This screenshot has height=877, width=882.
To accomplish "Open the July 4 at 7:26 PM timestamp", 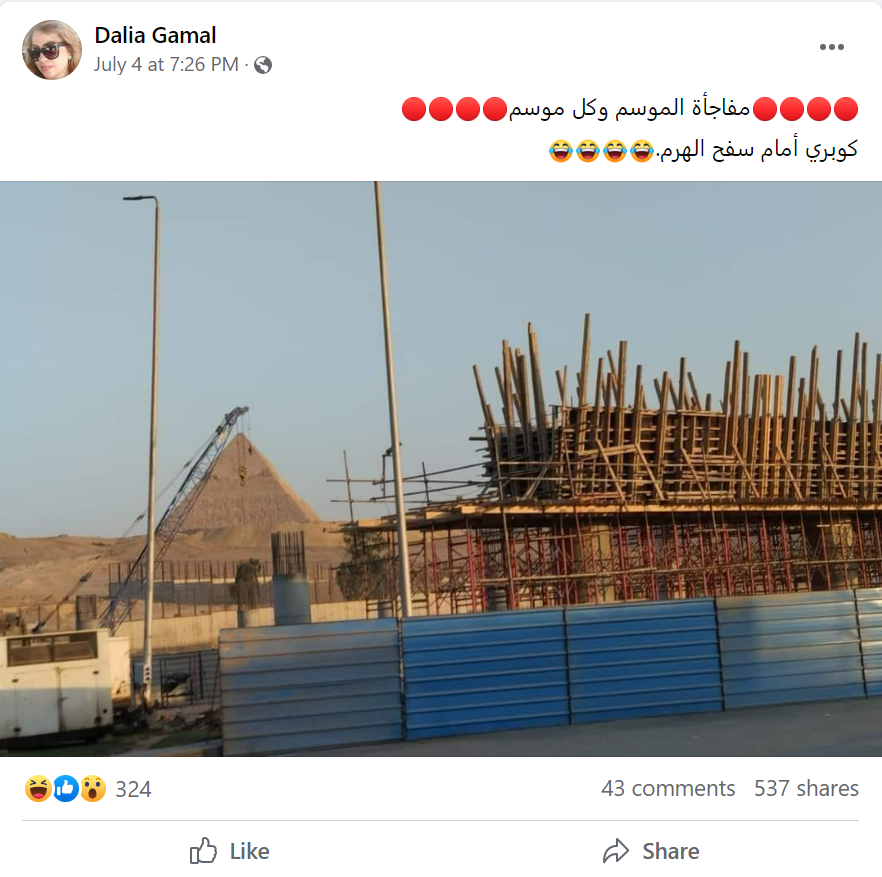I will pos(166,65).
